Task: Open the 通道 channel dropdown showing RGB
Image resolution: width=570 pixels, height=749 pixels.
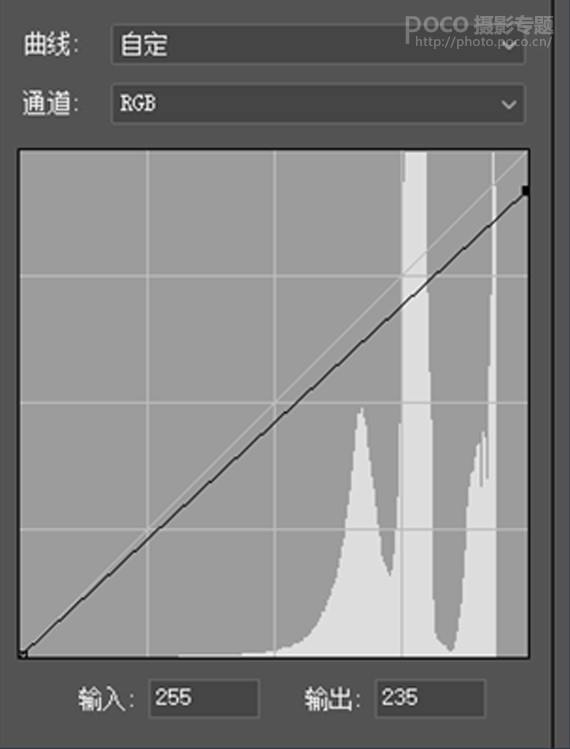Action: 318,104
